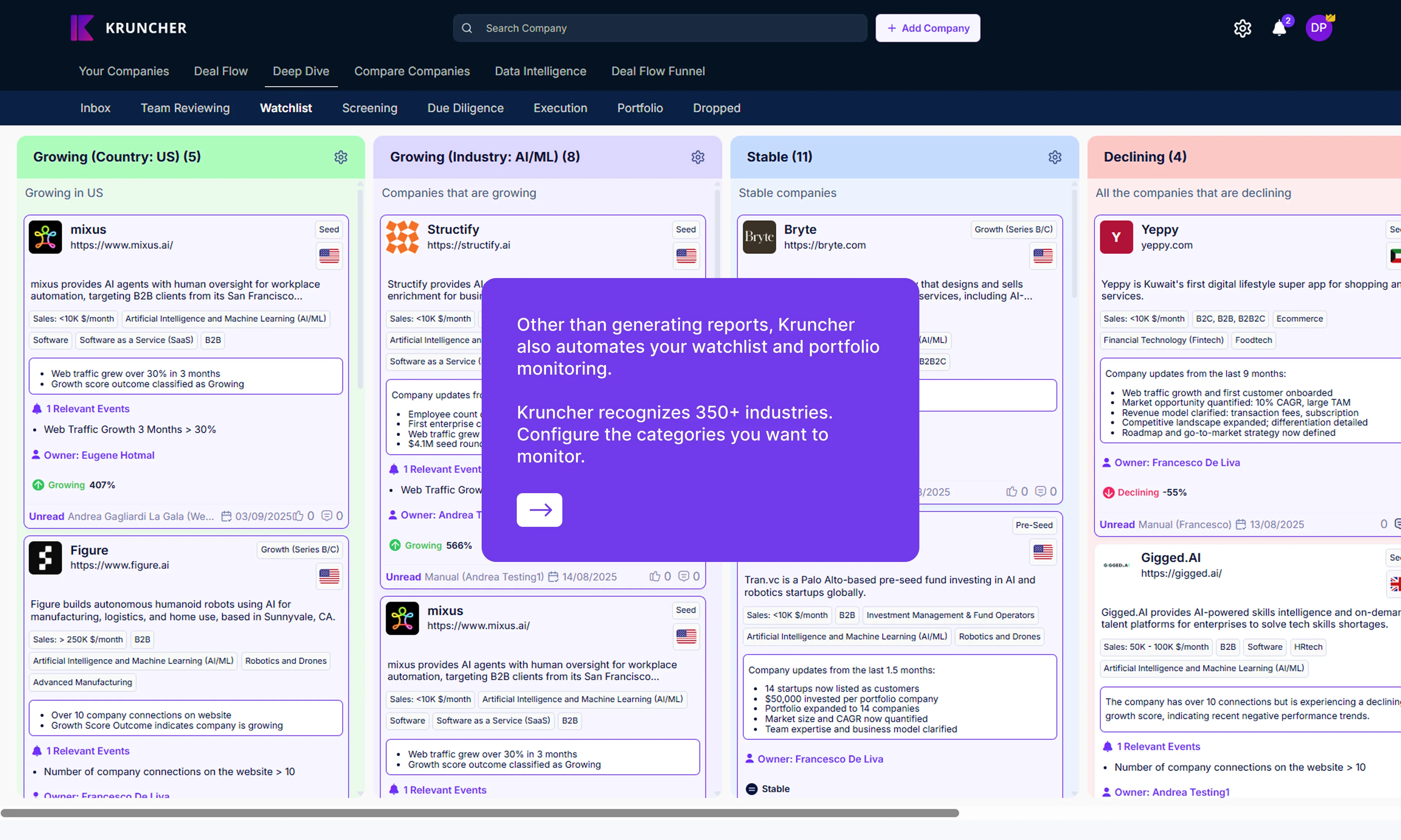Click thumbs-up icon on Bryte card
This screenshot has height=840, width=1401.
point(1012,491)
